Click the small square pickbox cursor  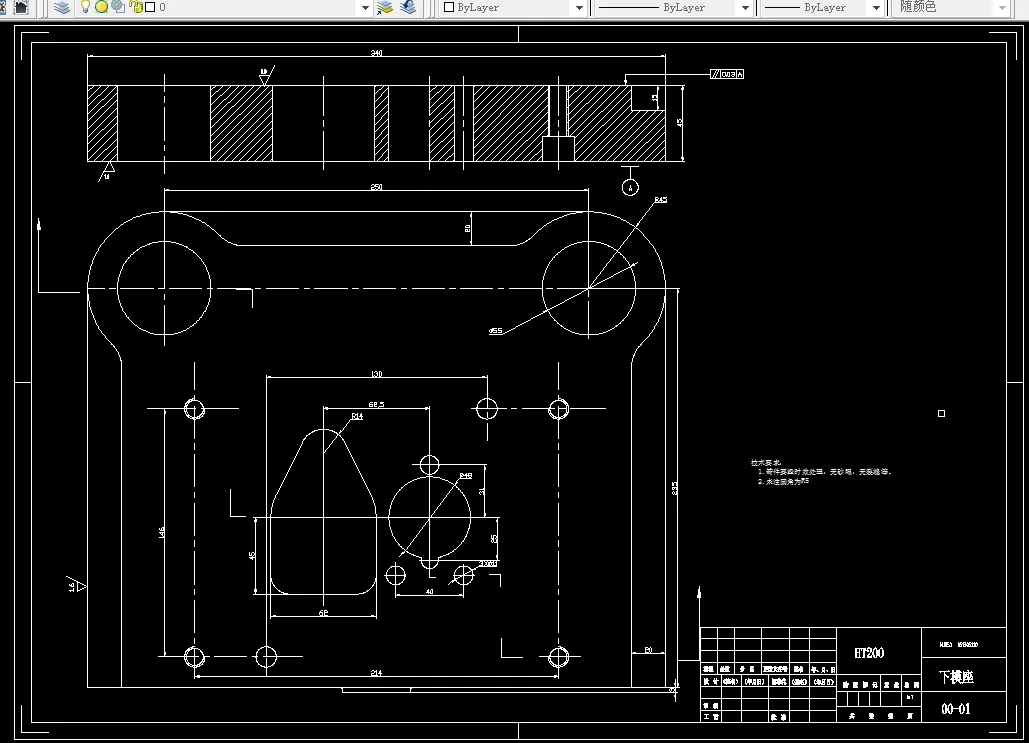click(x=942, y=414)
